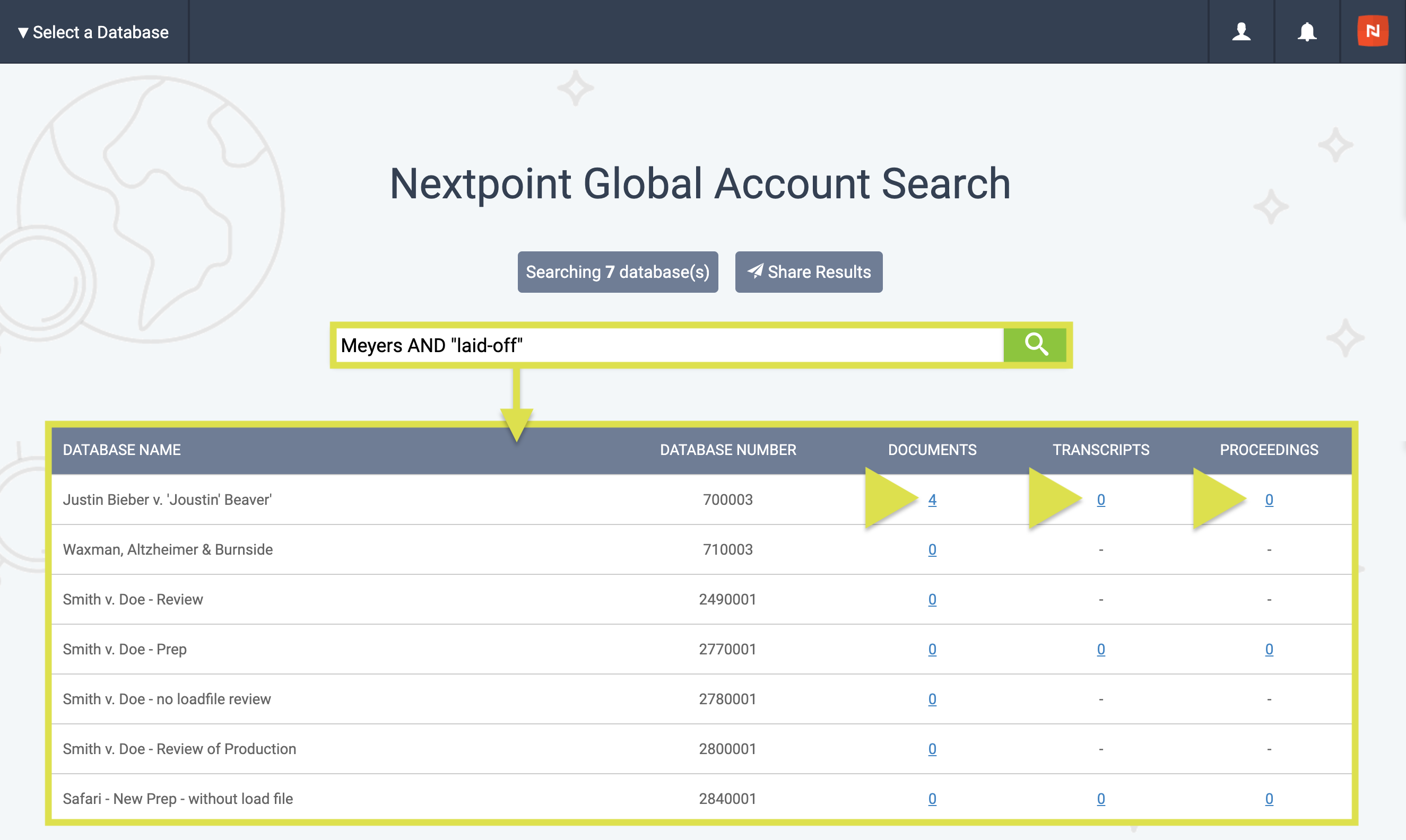The image size is (1406, 840).
Task: Click into the global search input field
Action: pyautogui.click(x=670, y=345)
